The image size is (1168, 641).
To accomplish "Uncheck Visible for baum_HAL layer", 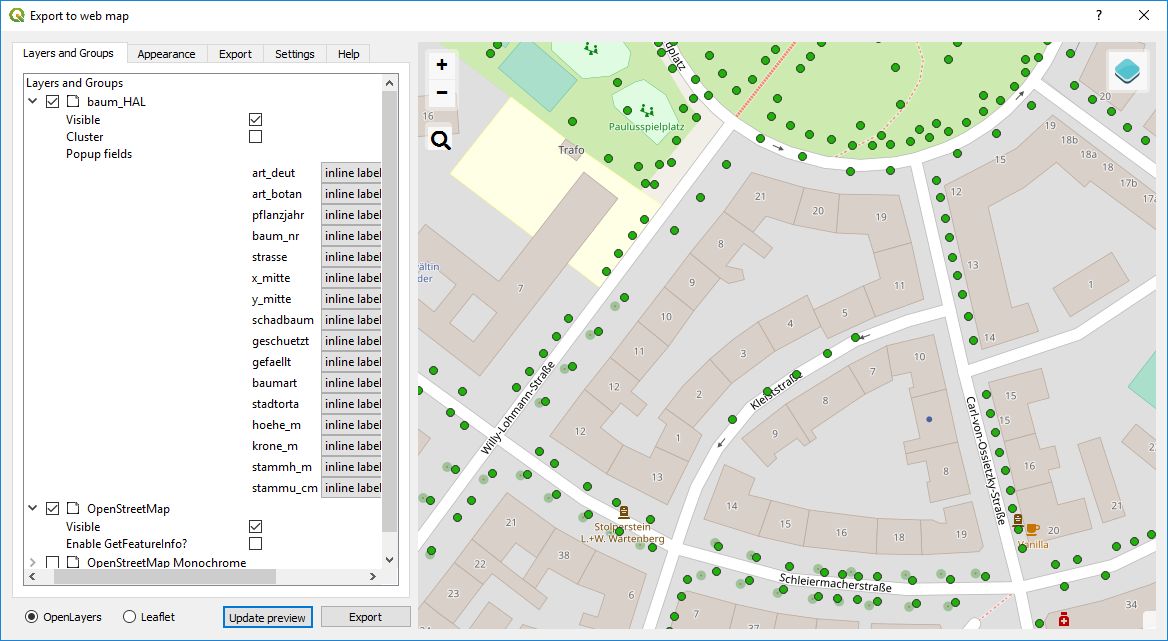I will tap(255, 120).
